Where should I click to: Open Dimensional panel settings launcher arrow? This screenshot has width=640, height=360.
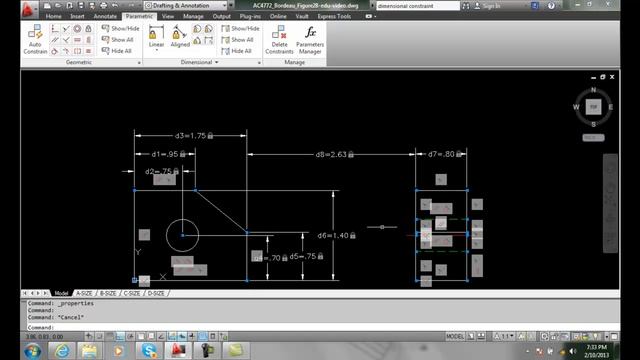click(x=259, y=62)
